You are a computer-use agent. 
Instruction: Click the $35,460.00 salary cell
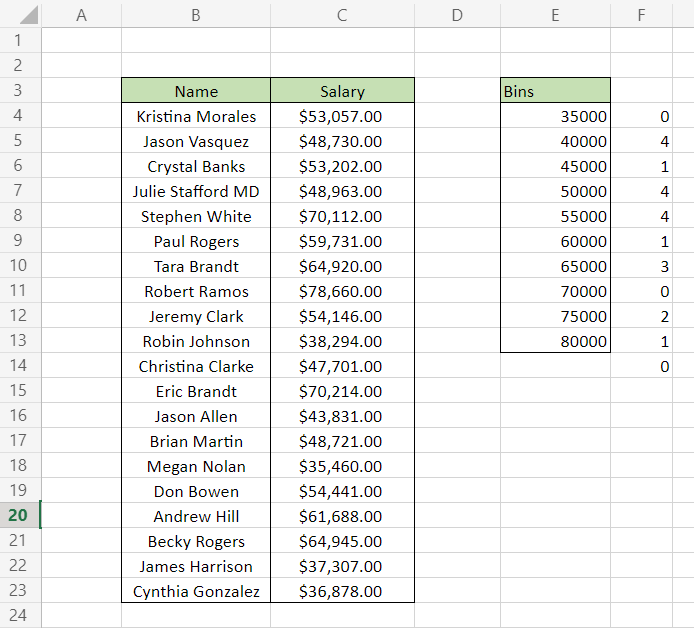point(342,466)
